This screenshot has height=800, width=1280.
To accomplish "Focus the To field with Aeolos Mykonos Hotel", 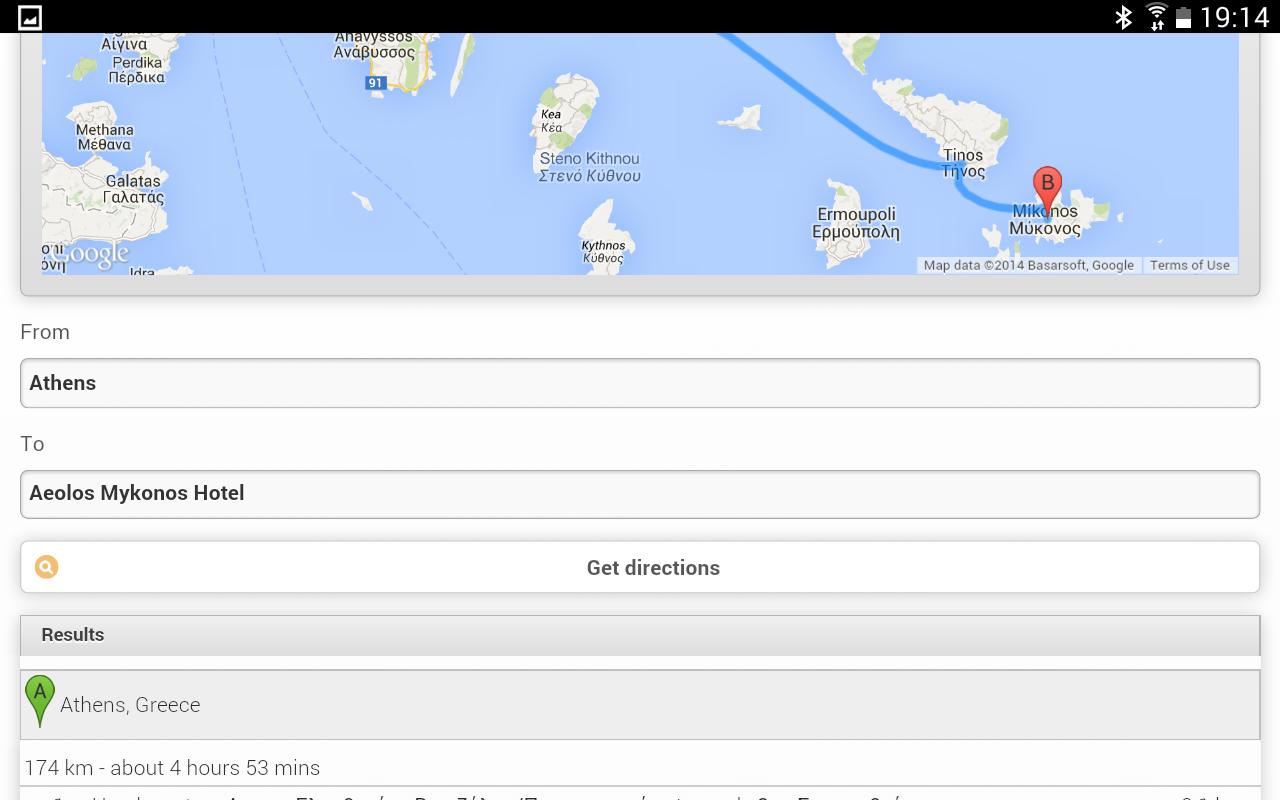I will point(640,494).
